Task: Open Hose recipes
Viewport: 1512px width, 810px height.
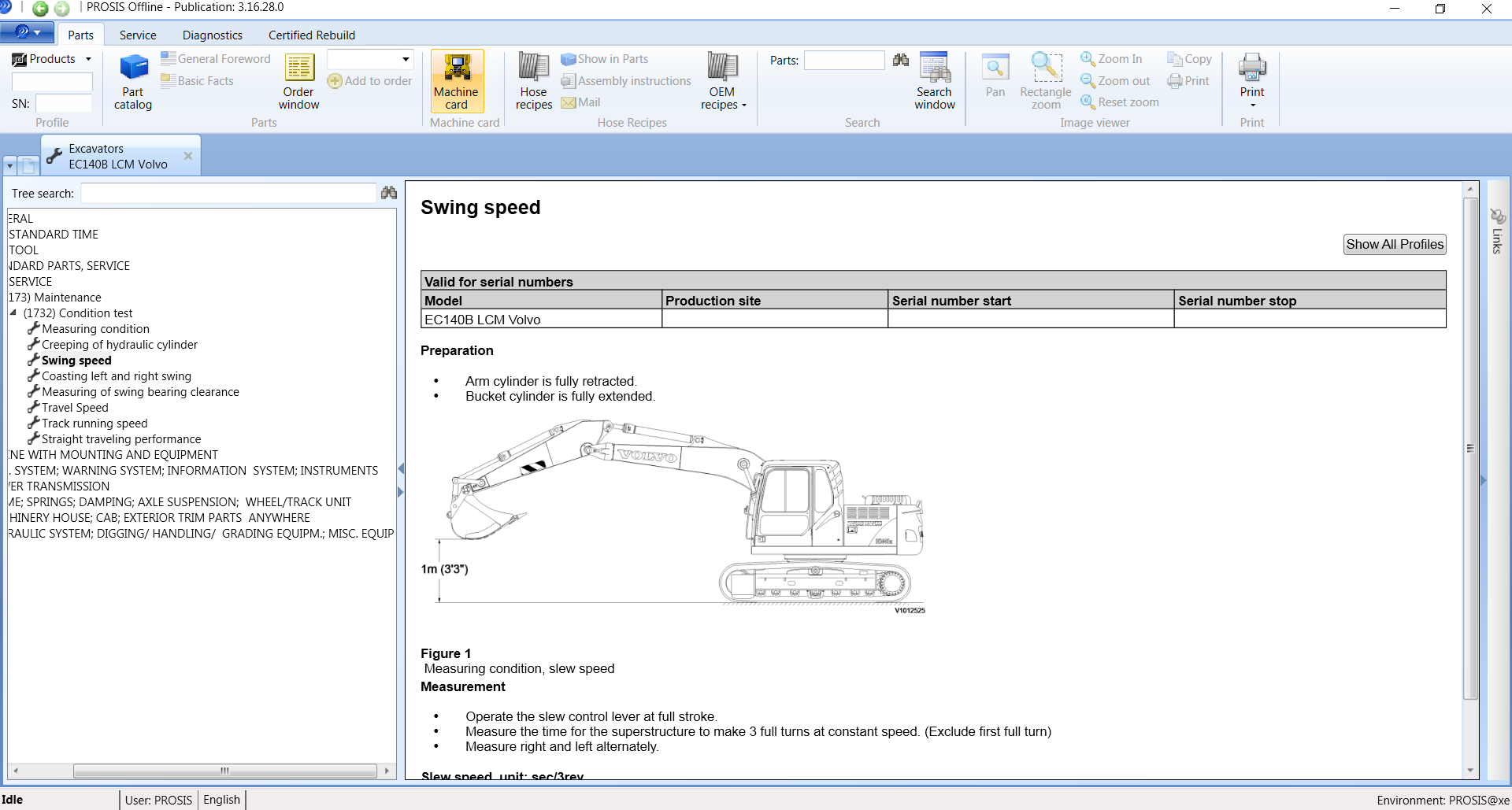Action: coord(533,82)
